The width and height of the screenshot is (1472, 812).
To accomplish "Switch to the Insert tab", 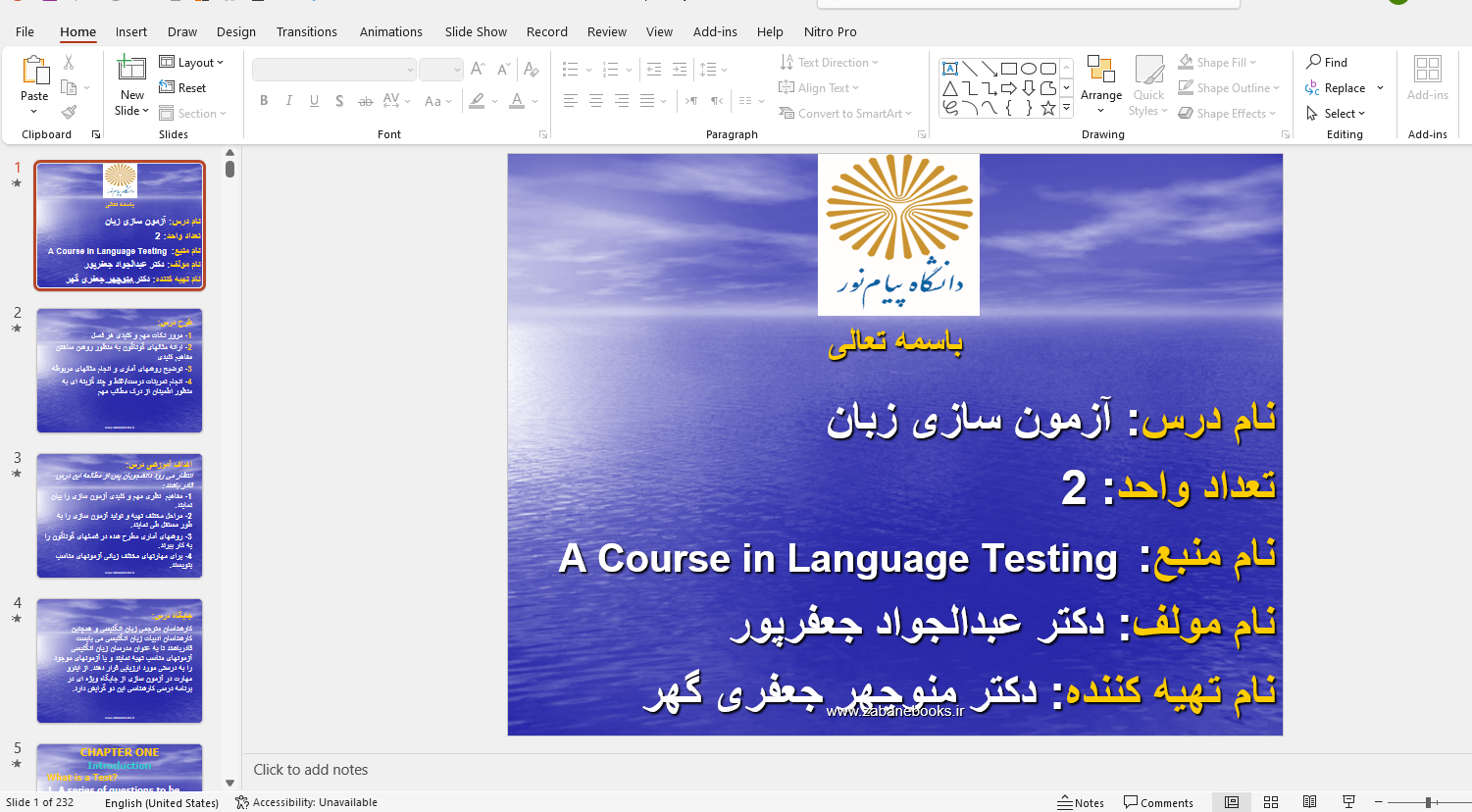I will (x=131, y=31).
